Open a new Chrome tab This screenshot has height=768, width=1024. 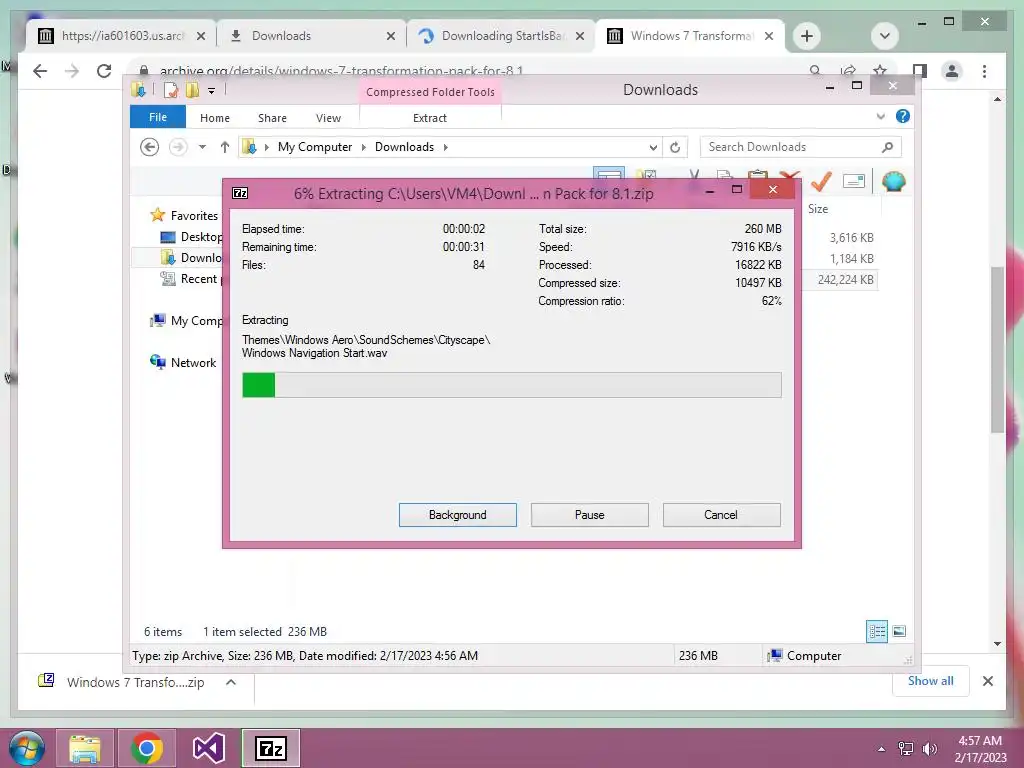(x=807, y=36)
